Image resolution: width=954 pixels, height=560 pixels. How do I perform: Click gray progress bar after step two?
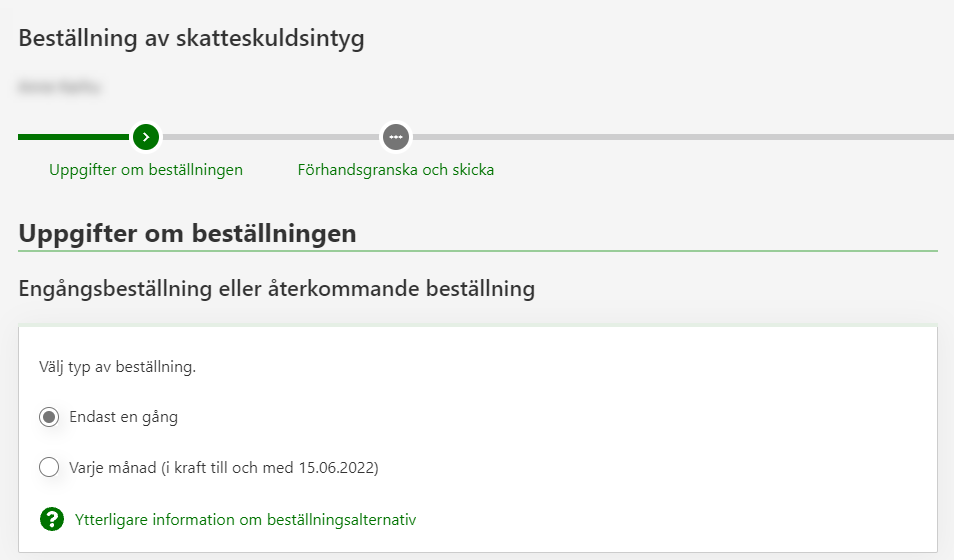pyautogui.click(x=680, y=136)
